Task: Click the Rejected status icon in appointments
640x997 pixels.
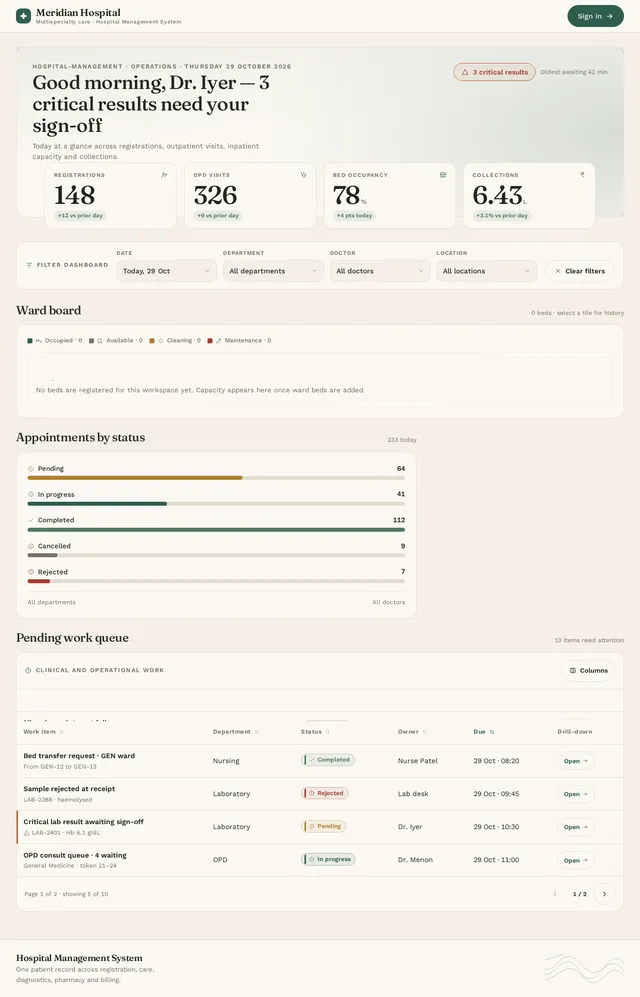Action: point(31,572)
